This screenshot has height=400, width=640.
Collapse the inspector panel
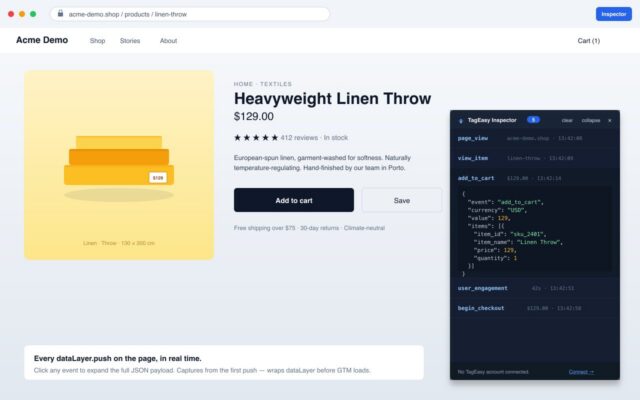591,120
